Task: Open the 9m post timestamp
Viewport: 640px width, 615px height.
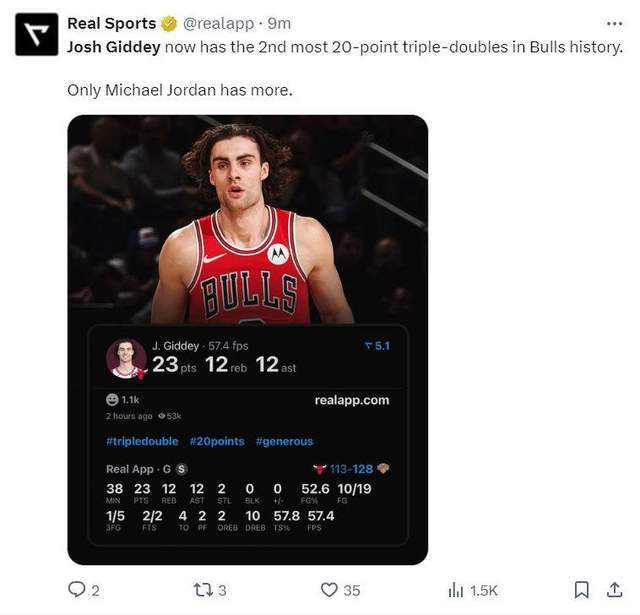Action: (x=279, y=24)
